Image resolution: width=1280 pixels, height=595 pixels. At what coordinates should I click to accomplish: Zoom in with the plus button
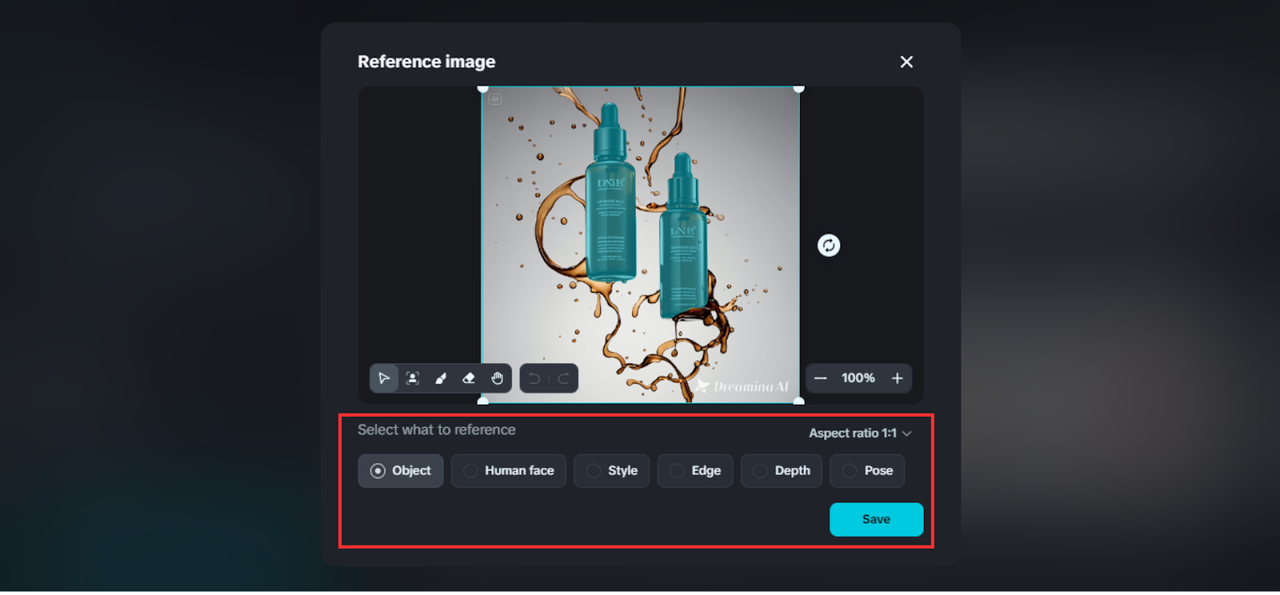click(x=897, y=378)
